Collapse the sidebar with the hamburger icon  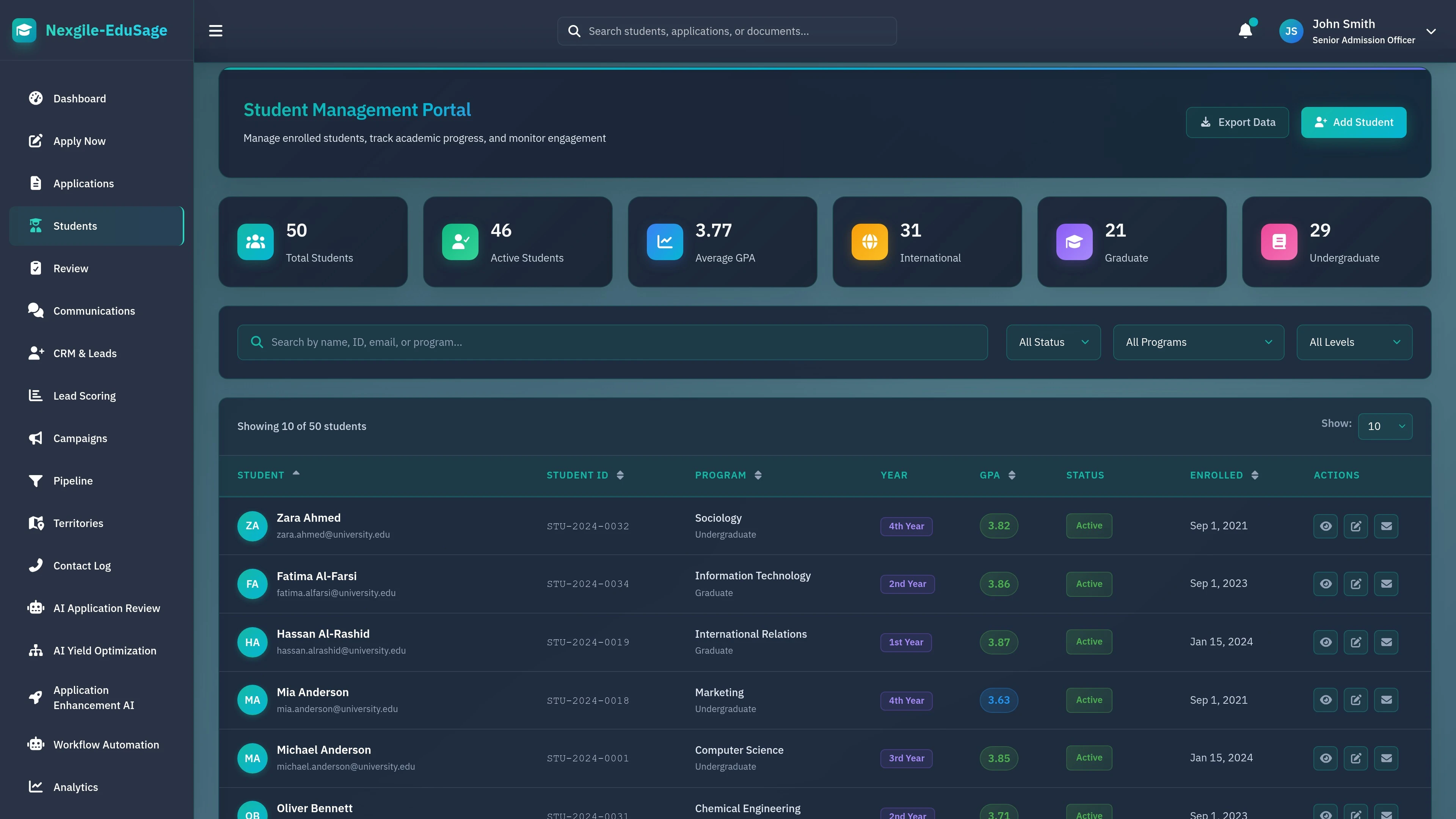coord(215,30)
